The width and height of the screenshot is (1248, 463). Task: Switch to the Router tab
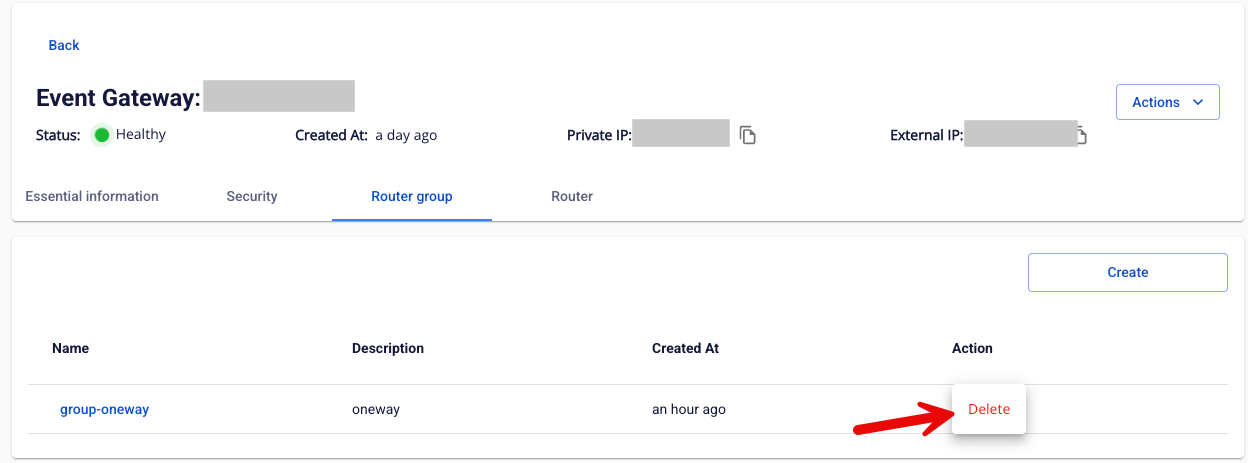click(572, 196)
